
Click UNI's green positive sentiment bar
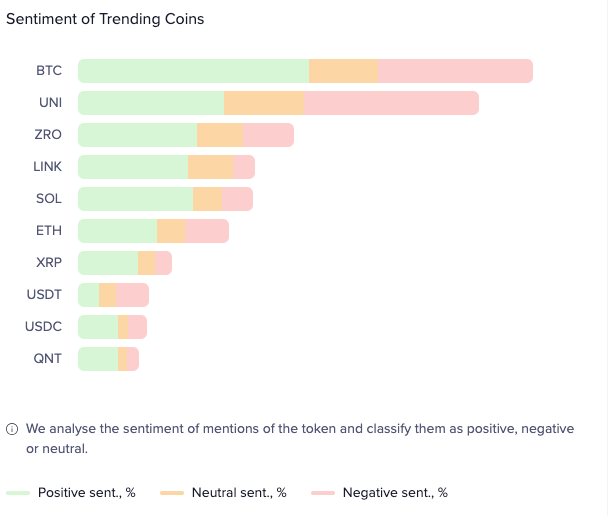(150, 103)
